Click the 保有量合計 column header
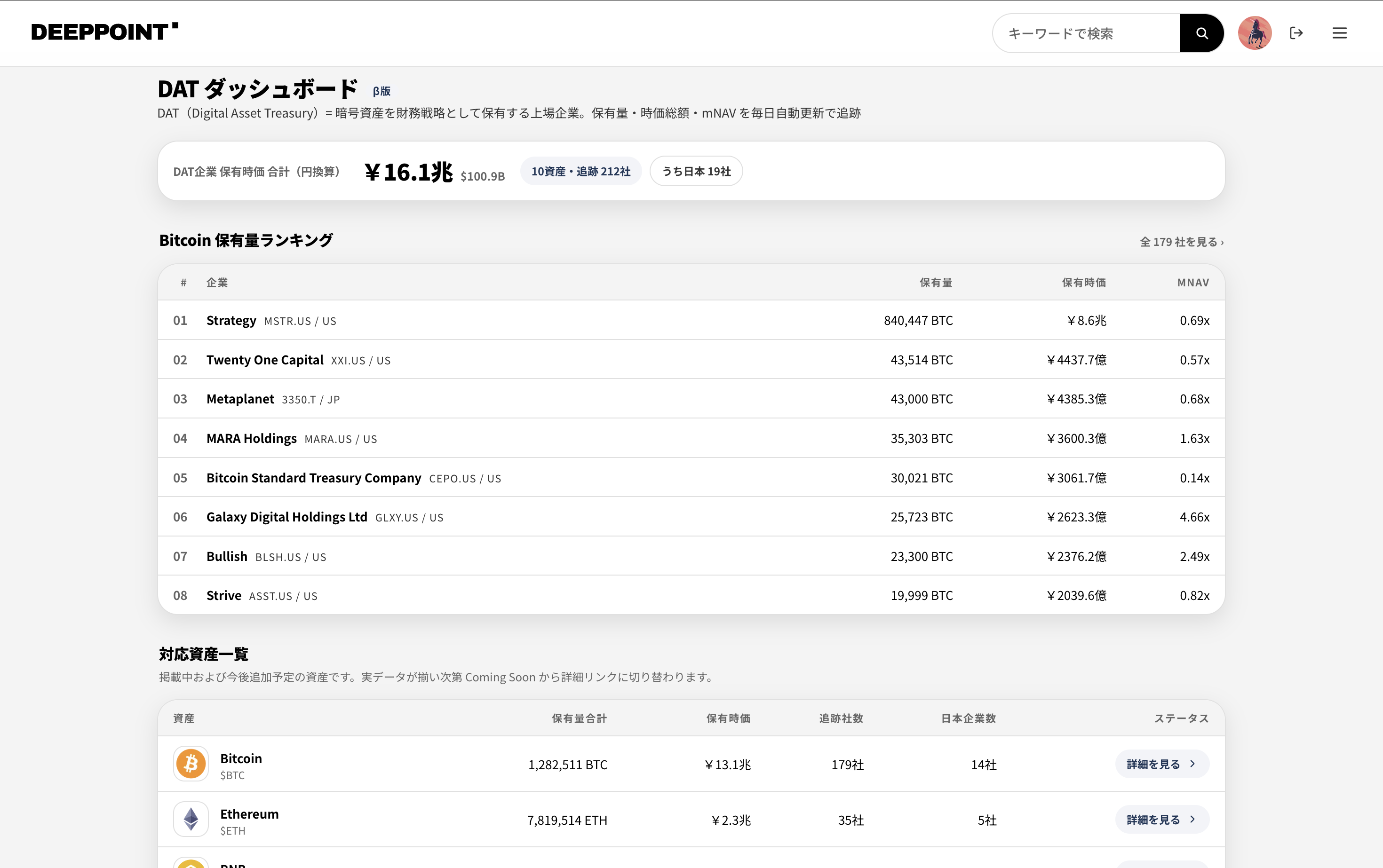 coord(579,718)
